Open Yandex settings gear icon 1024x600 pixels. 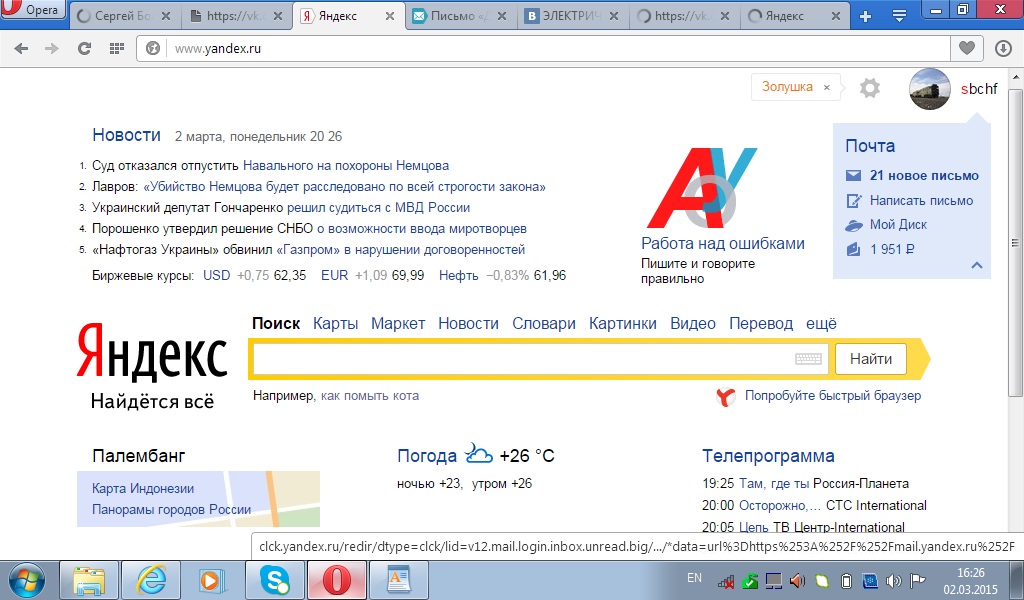pyautogui.click(x=870, y=88)
